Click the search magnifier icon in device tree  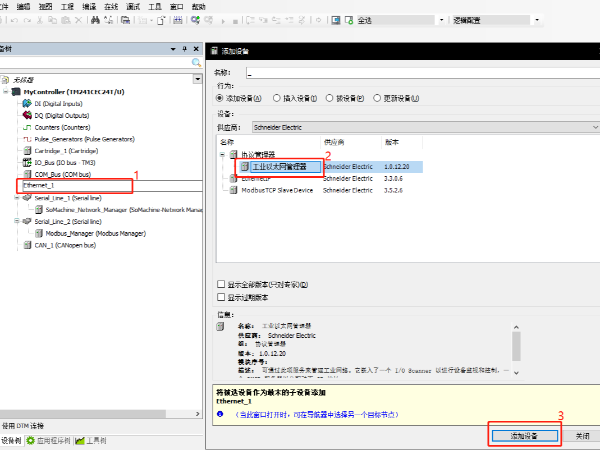197,63
